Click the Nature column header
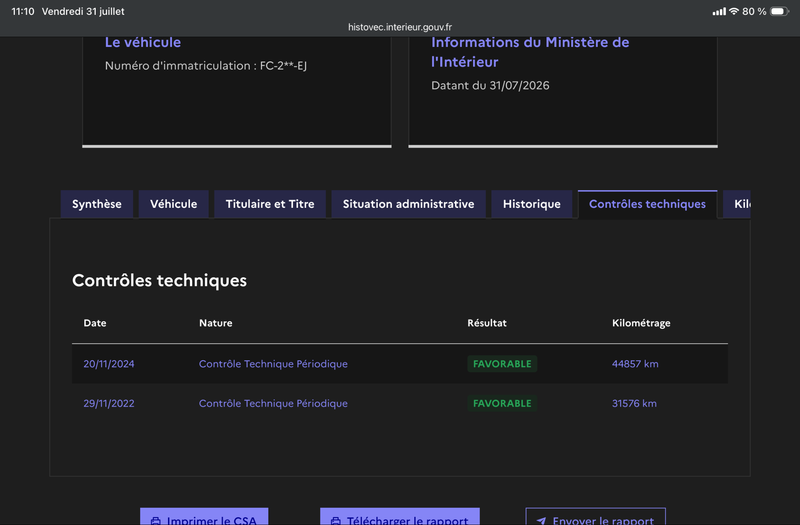The width and height of the screenshot is (800, 525). tap(215, 323)
